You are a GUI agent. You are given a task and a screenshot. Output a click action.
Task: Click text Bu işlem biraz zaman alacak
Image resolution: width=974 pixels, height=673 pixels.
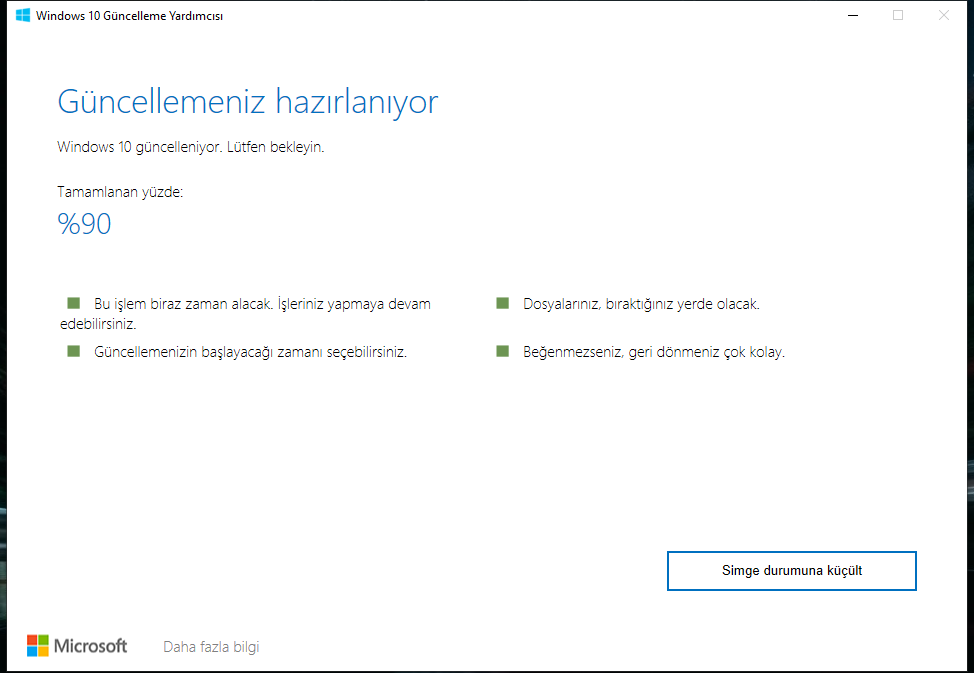(183, 304)
